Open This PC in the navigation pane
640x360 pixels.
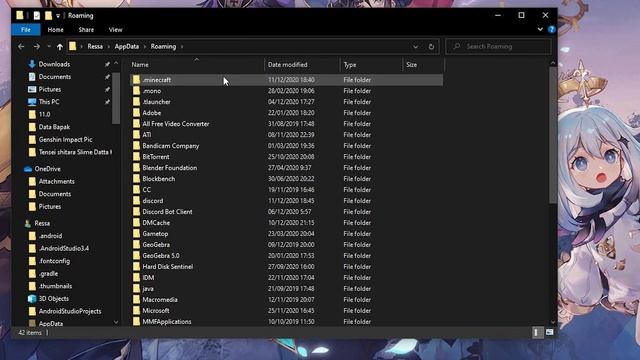point(49,102)
